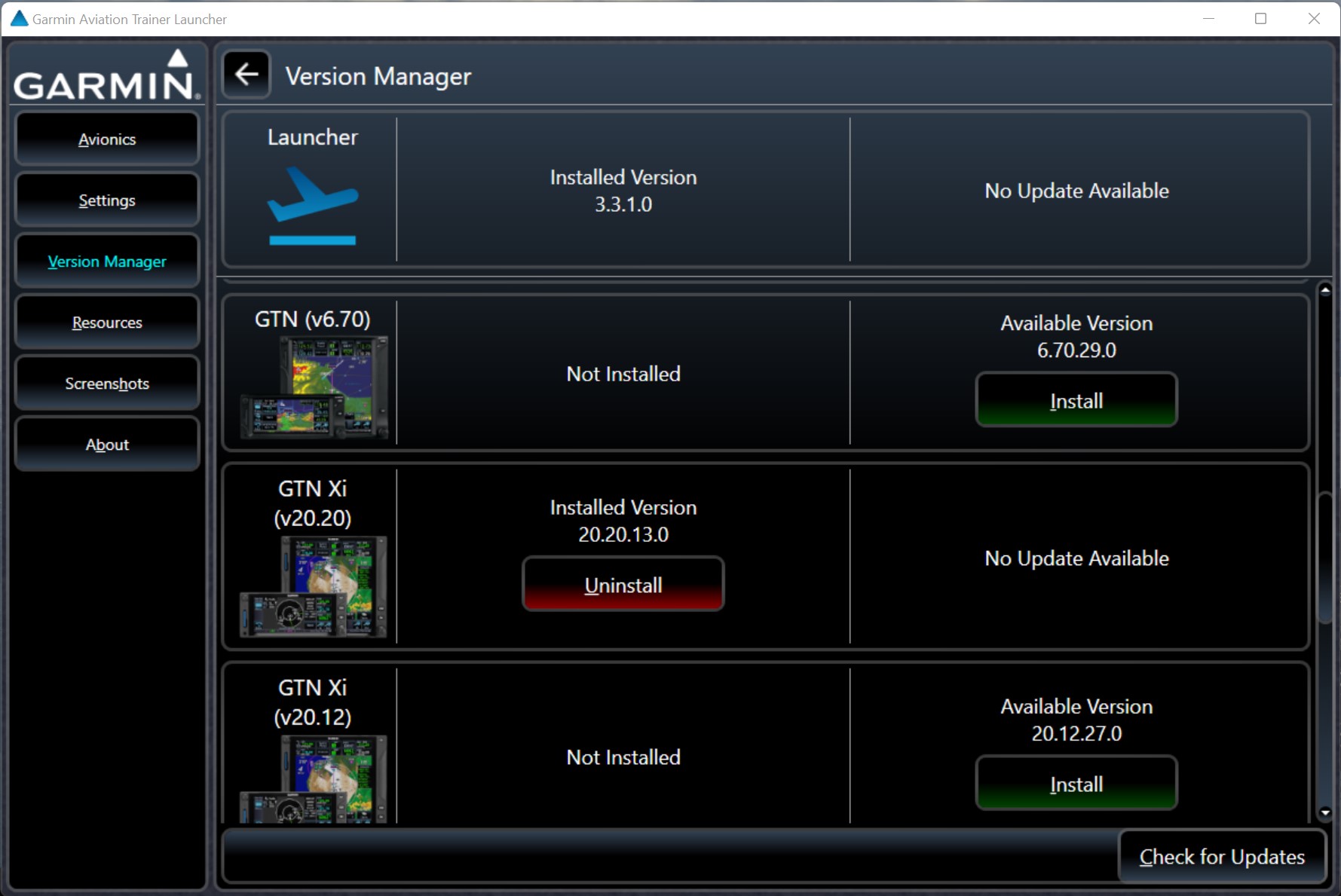Click Launcher 'Installed Version 3.3.1.0' text

click(x=623, y=191)
